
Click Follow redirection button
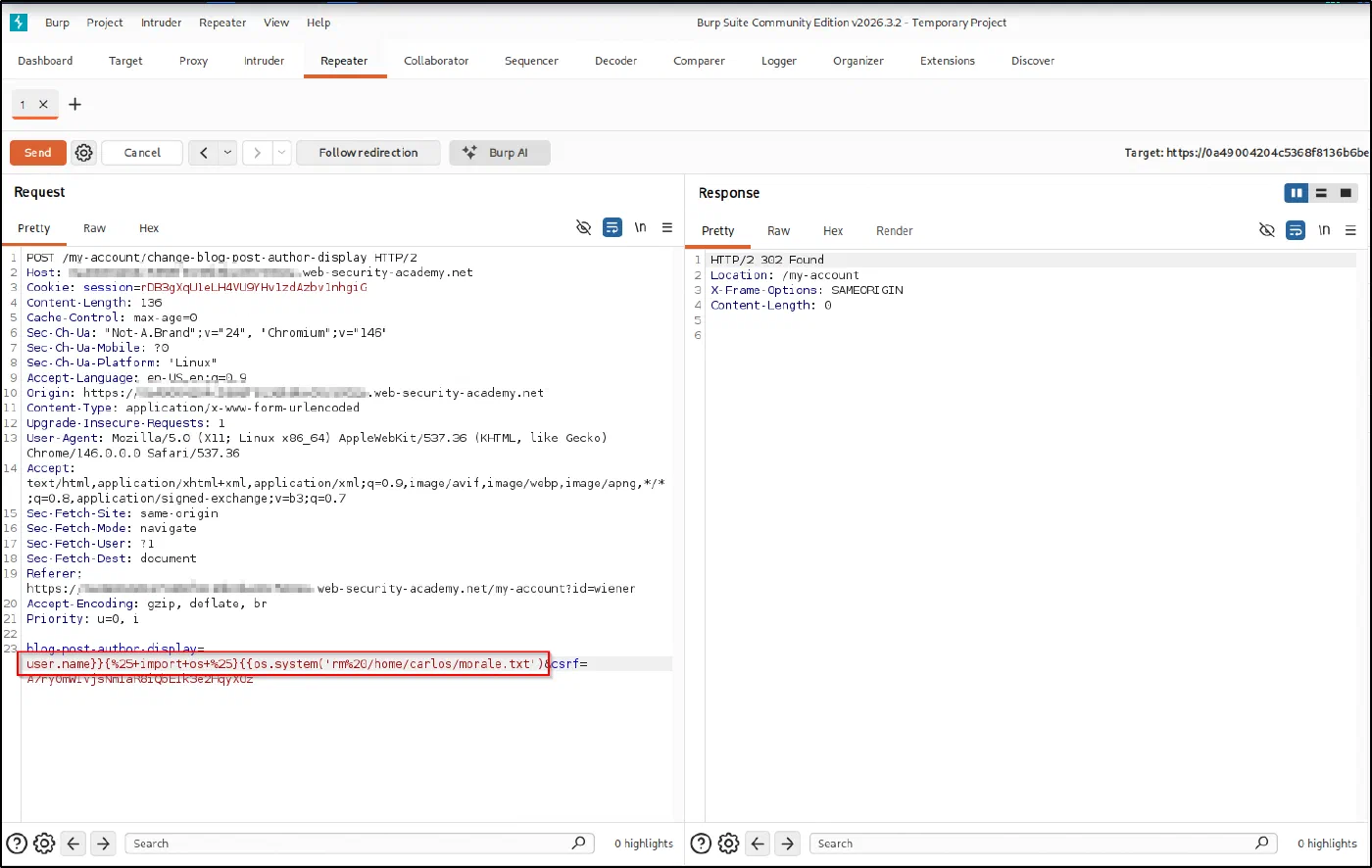(x=368, y=153)
